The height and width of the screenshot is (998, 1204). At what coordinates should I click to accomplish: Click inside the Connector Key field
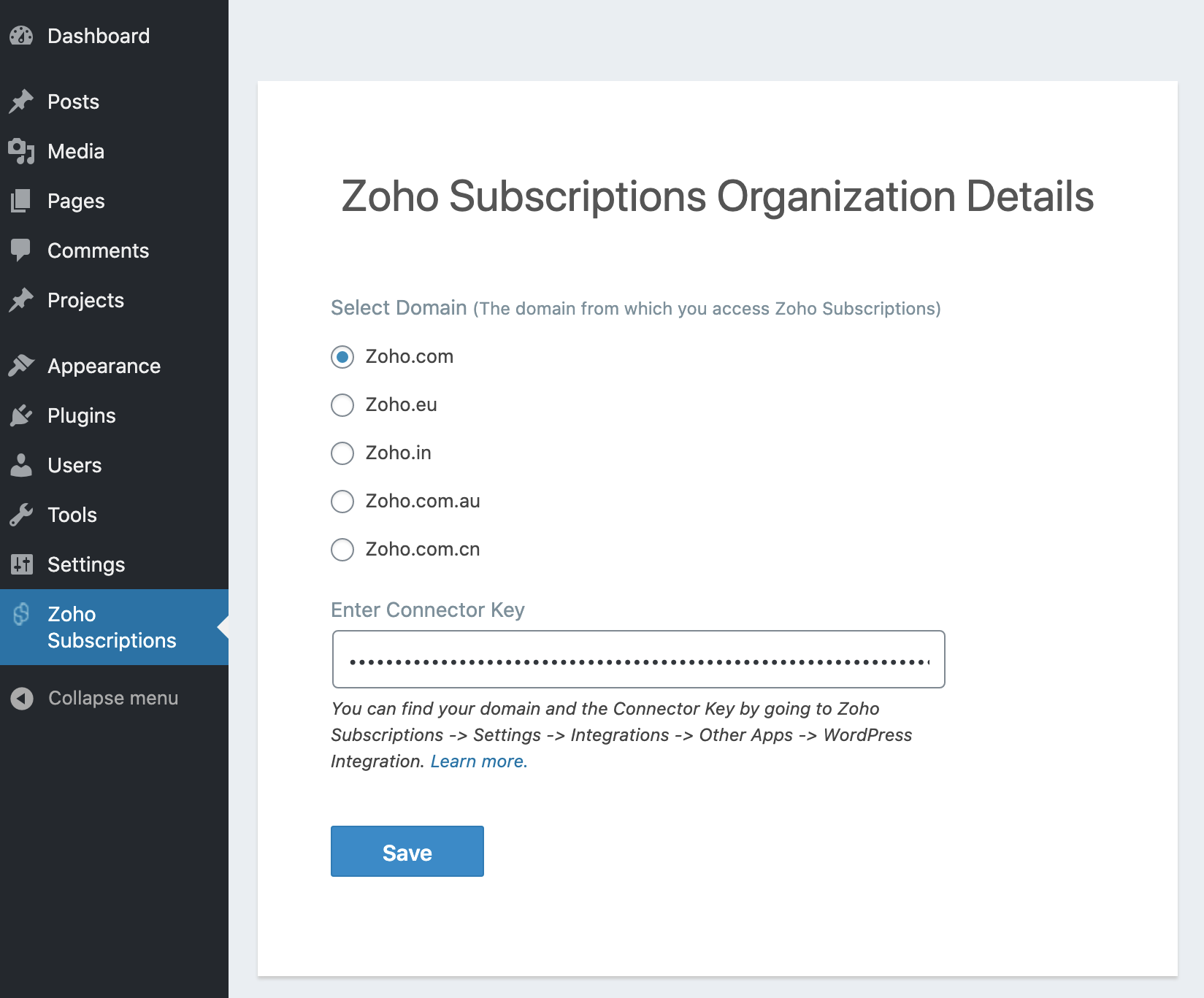(x=638, y=659)
